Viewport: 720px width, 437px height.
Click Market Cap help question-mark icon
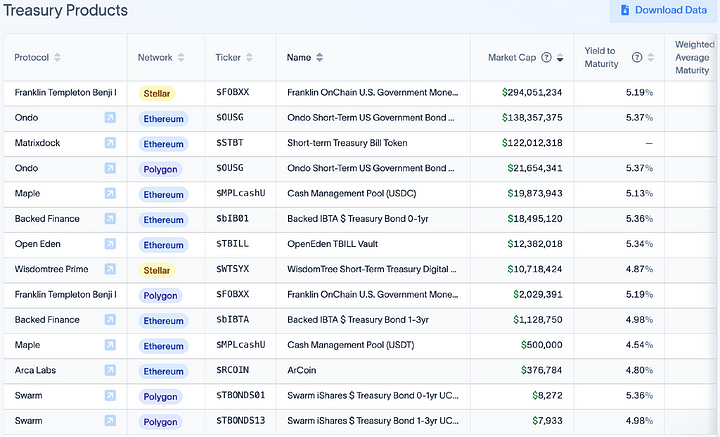tap(546, 57)
